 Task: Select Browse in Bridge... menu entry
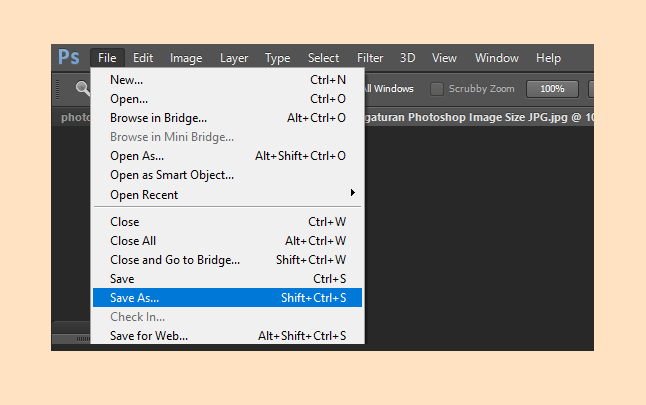click(227, 118)
